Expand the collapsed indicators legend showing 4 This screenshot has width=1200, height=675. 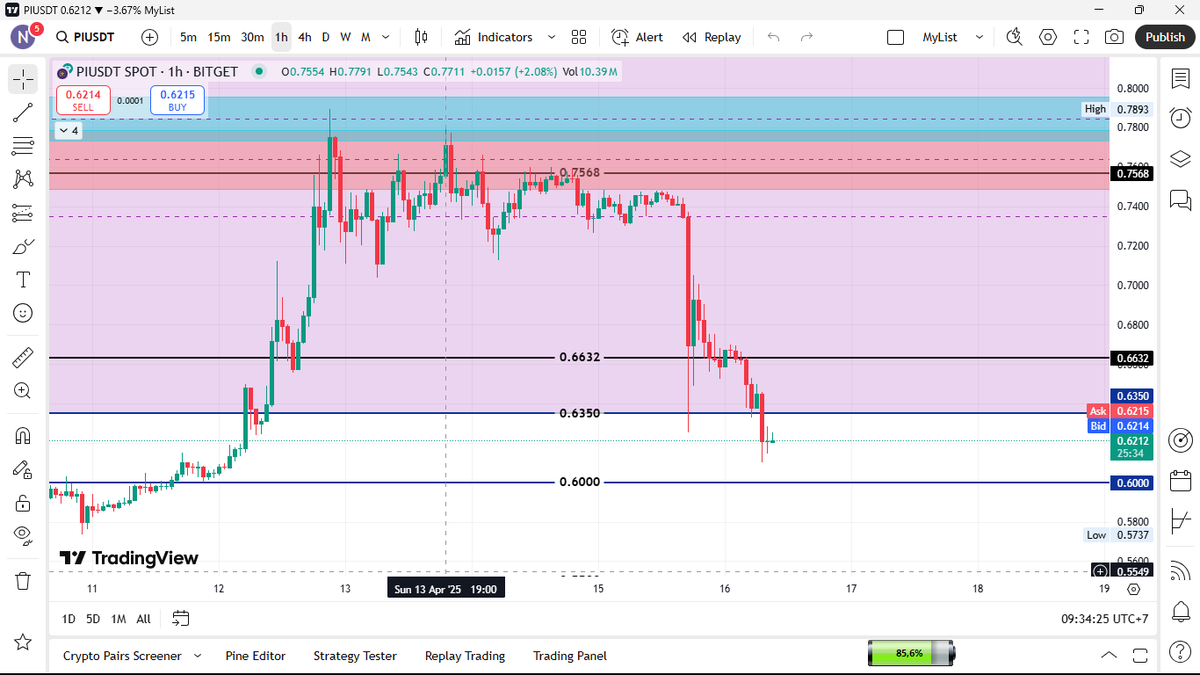(69, 130)
